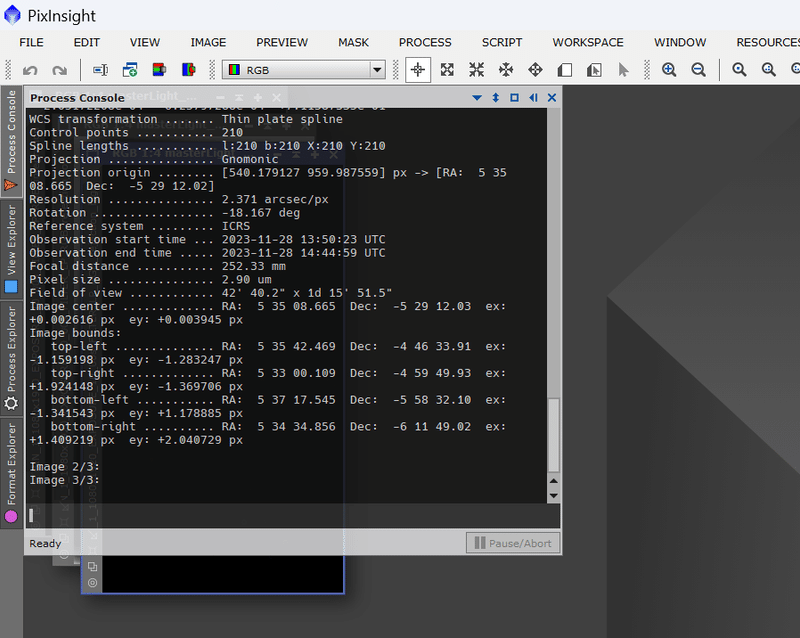
Task: Click the console scrollbar up arrow
Action: [x=554, y=481]
